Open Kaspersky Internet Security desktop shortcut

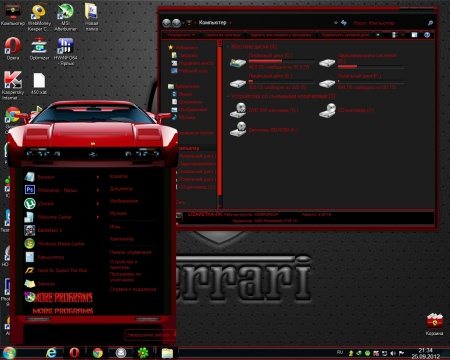point(13,86)
